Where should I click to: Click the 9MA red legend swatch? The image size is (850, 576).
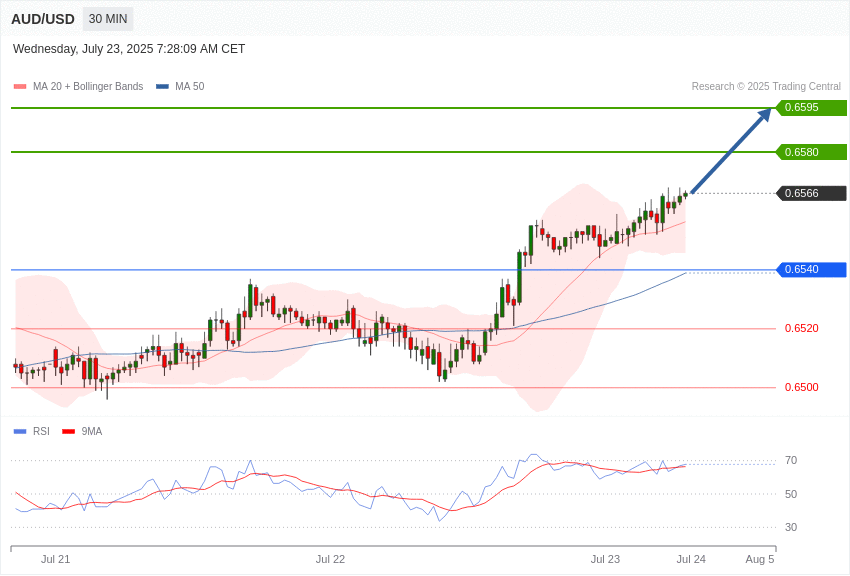click(x=68, y=432)
